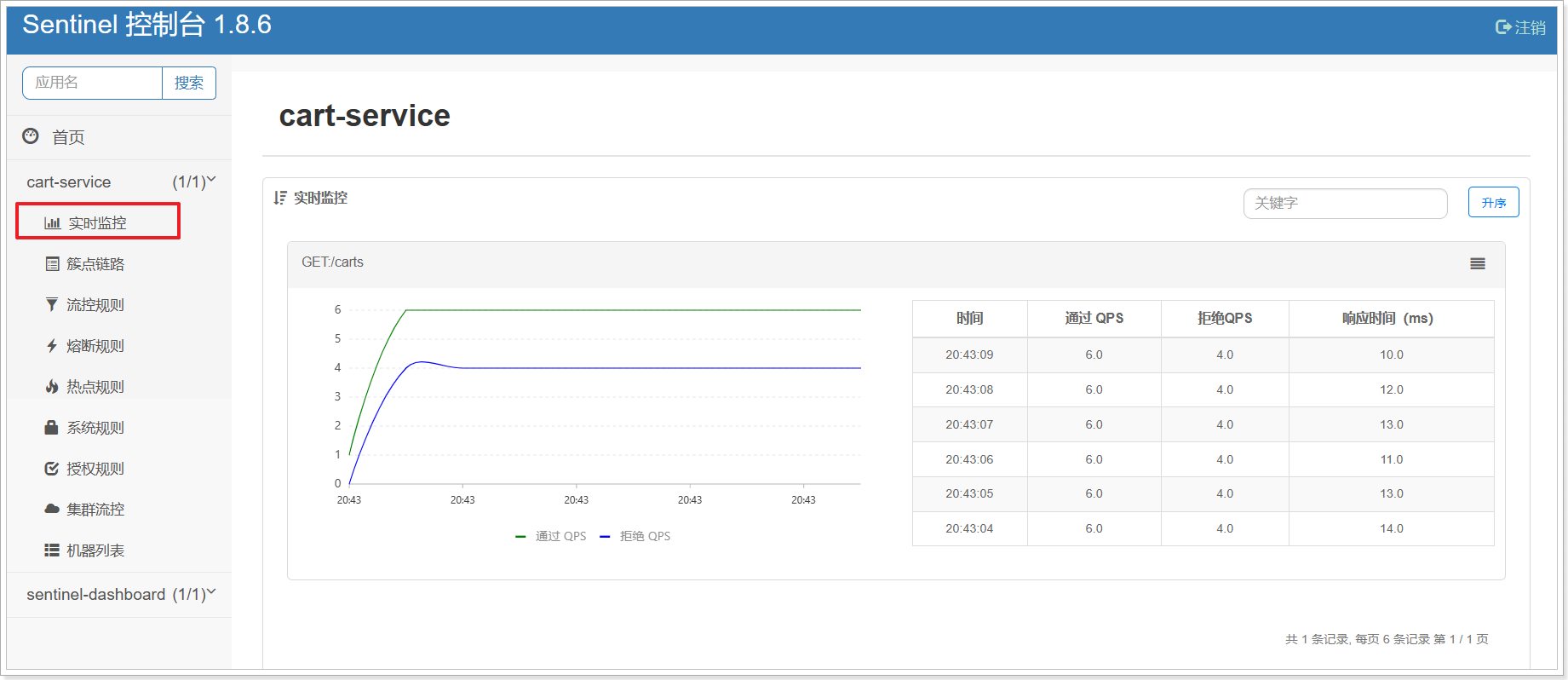Open the GET:/carts chart hamburger menu
This screenshot has height=680, width=1568.
1478,264
